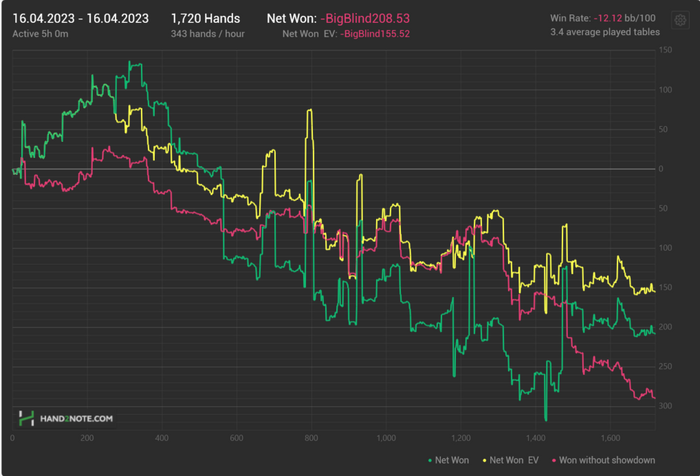Click the topmost 150 label on the y-axis
This screenshot has height=476, width=700.
[665, 50]
